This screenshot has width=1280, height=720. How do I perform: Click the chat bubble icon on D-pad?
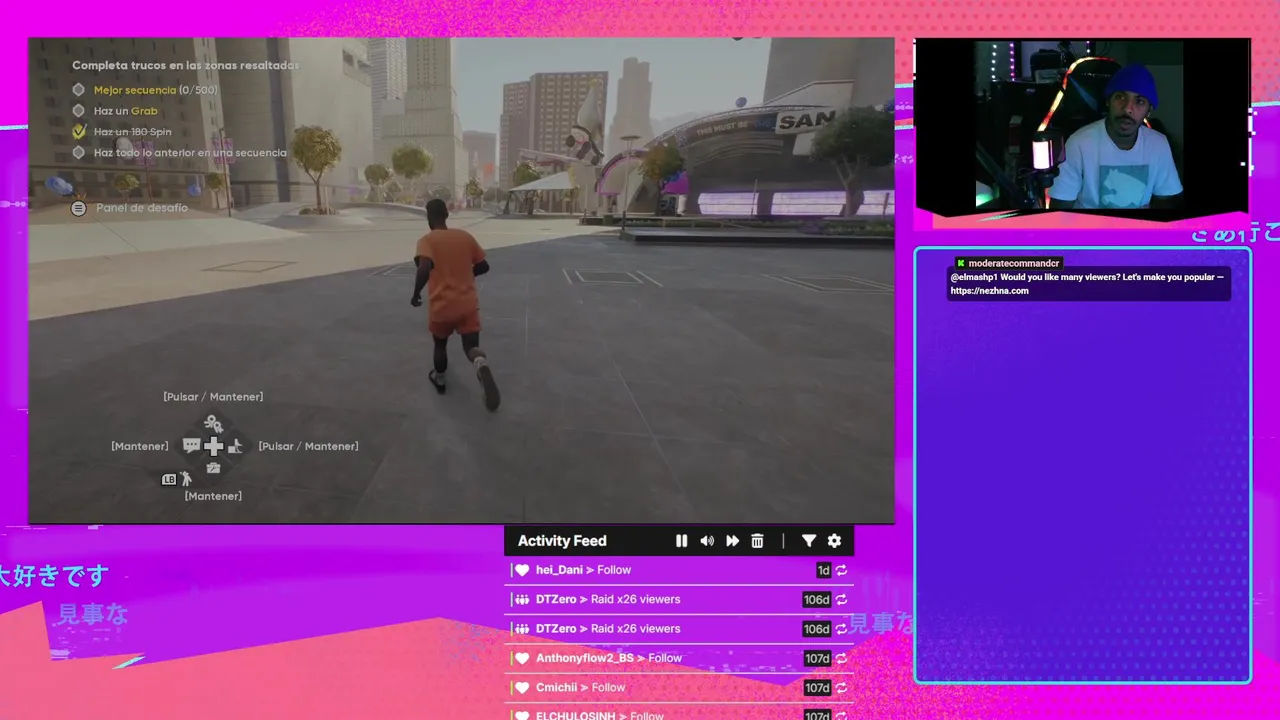[x=192, y=446]
